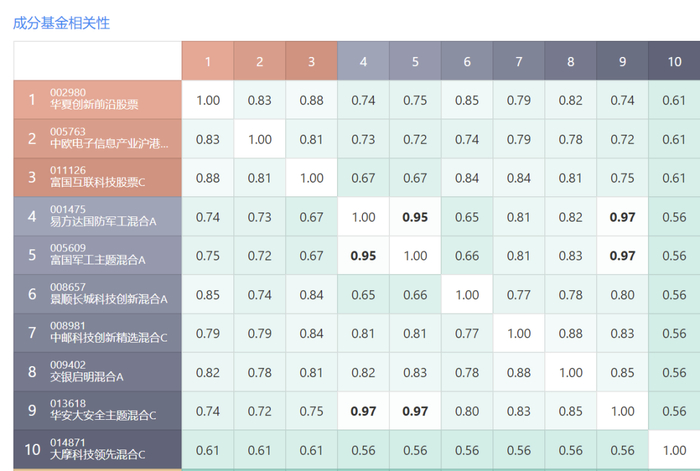Click row 005609 富国军工主题混合A
This screenshot has height=471, width=700.
[97, 255]
